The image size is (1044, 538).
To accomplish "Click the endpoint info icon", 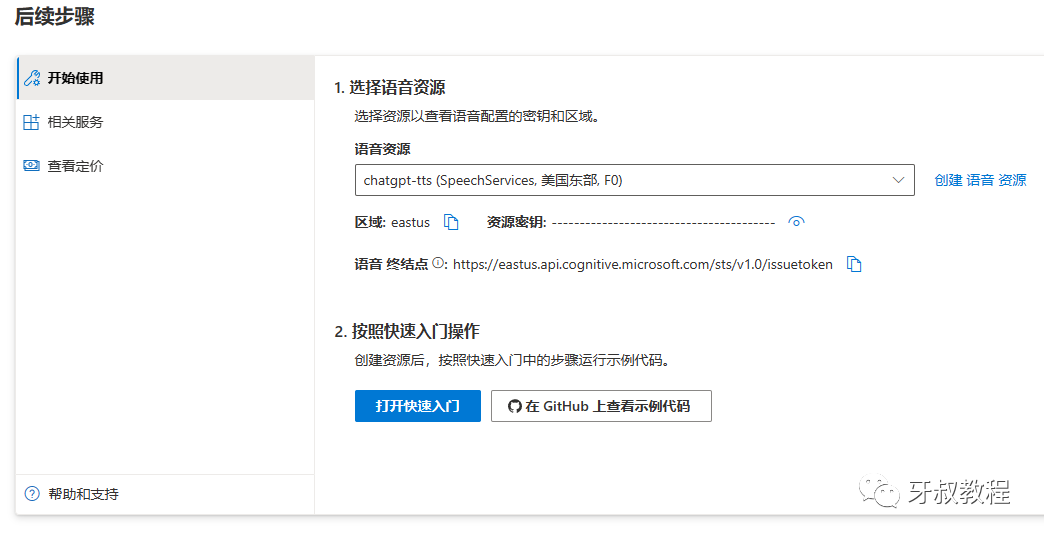I will tap(437, 263).
